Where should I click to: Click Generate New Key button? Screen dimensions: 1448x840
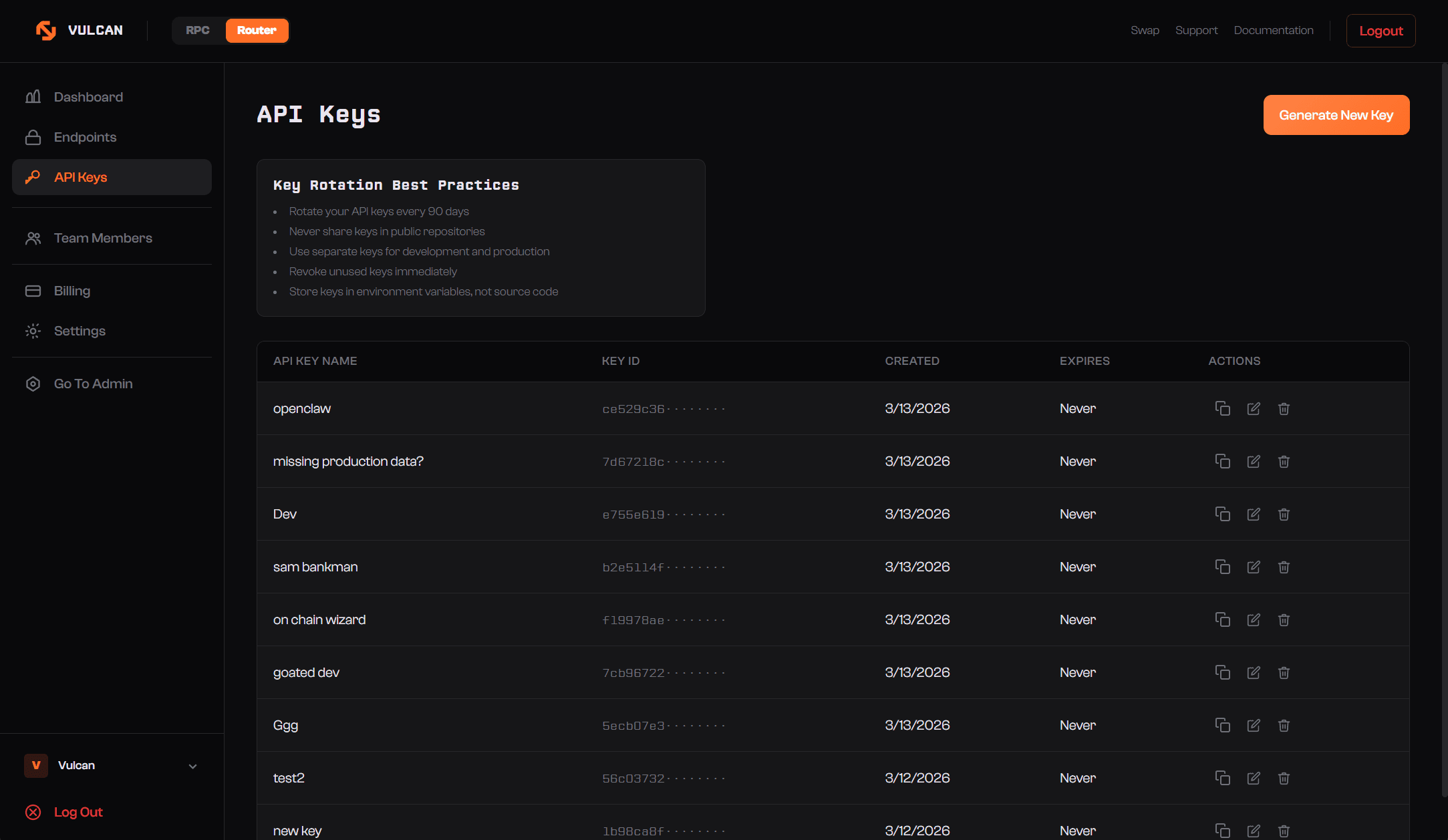coord(1336,115)
